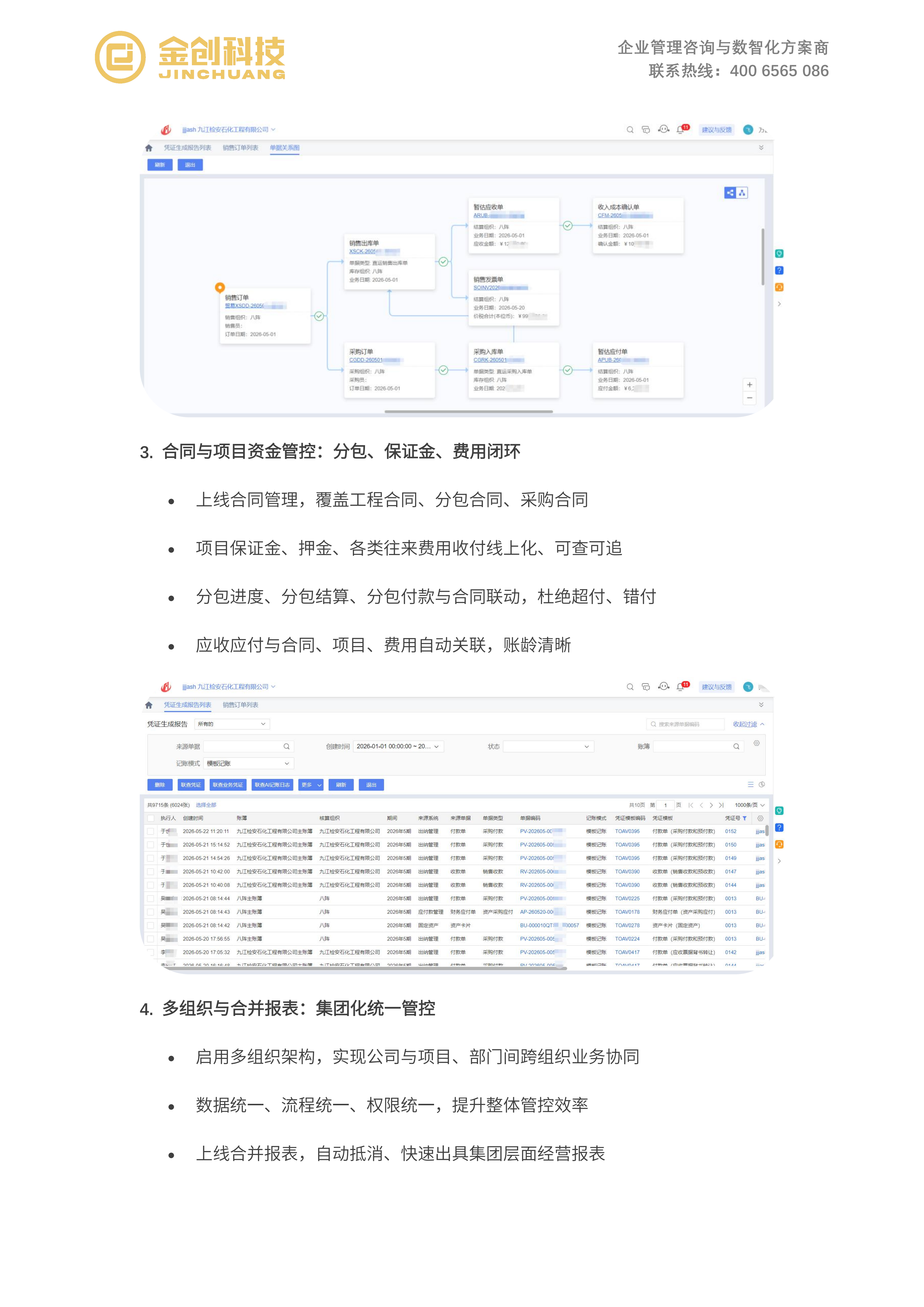Open filter settings gear beside 账簿 field
This screenshot has width=924, height=1307.
756,743
